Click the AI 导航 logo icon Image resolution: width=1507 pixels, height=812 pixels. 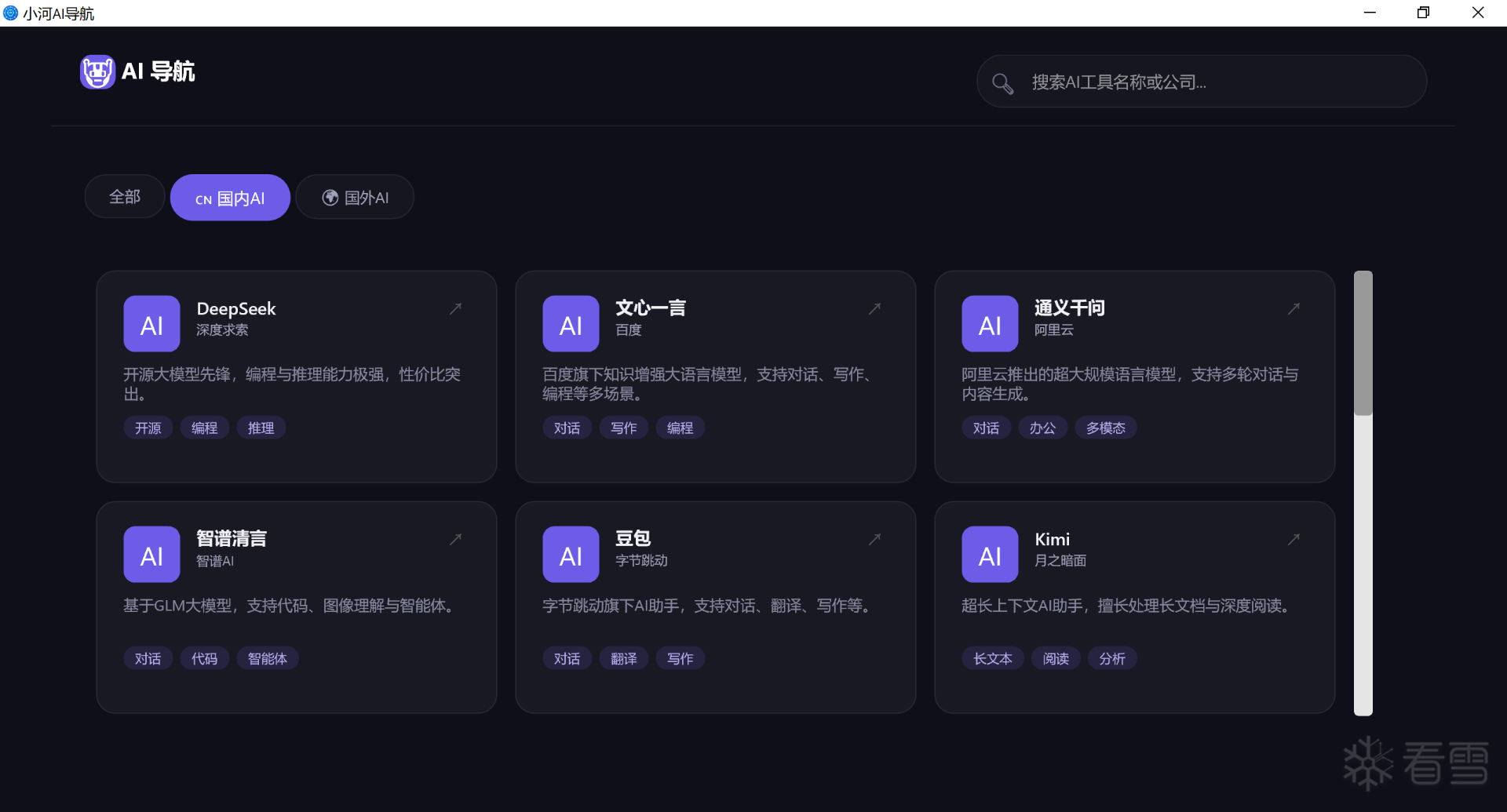coord(97,72)
